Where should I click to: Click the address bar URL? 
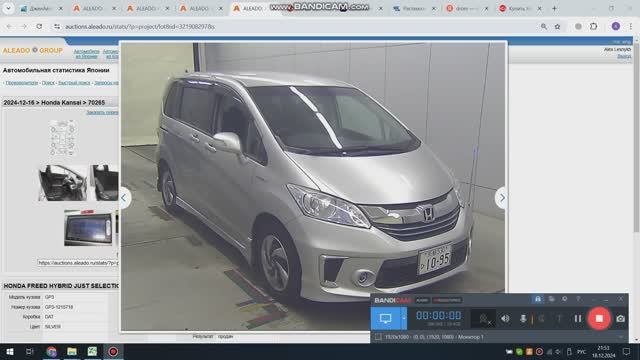[x=140, y=27]
